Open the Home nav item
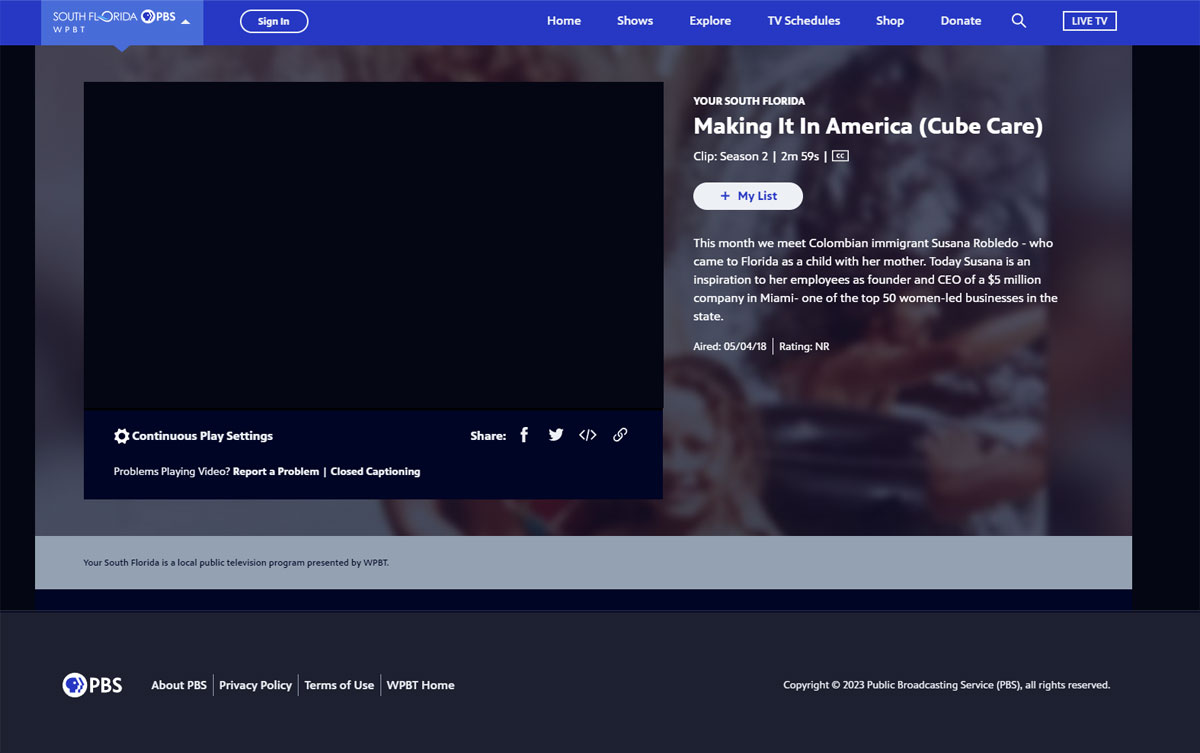 (564, 21)
